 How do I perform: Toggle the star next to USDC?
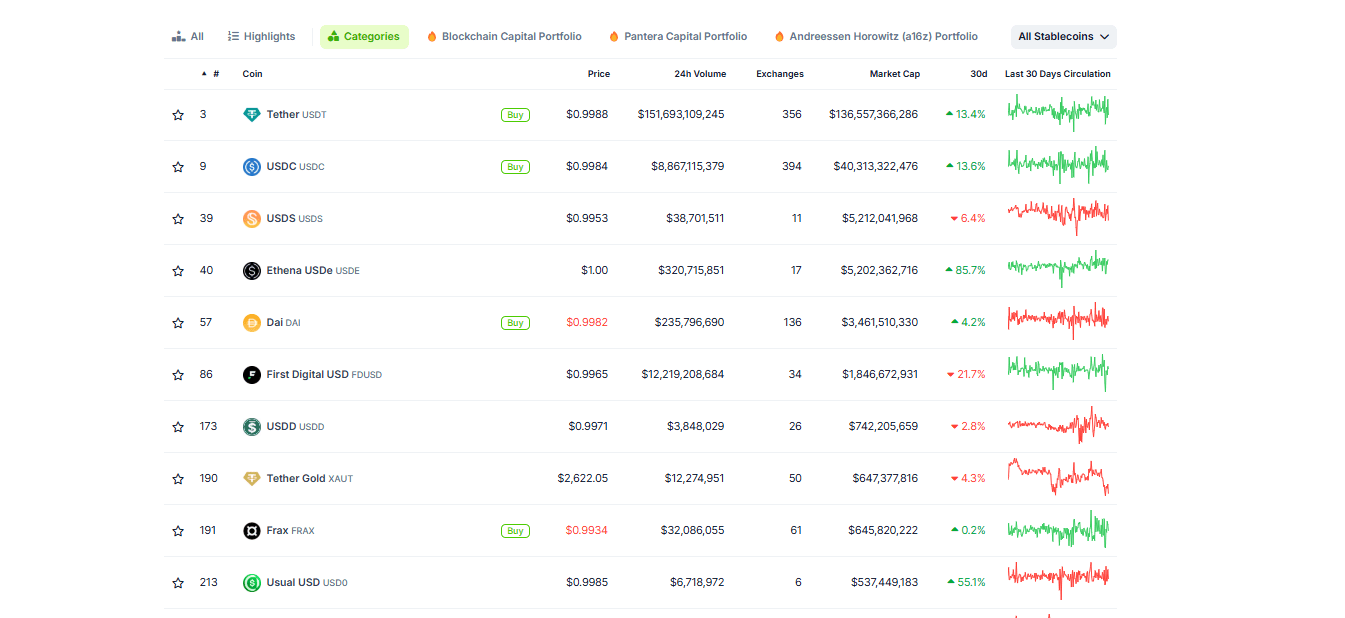pos(178,167)
